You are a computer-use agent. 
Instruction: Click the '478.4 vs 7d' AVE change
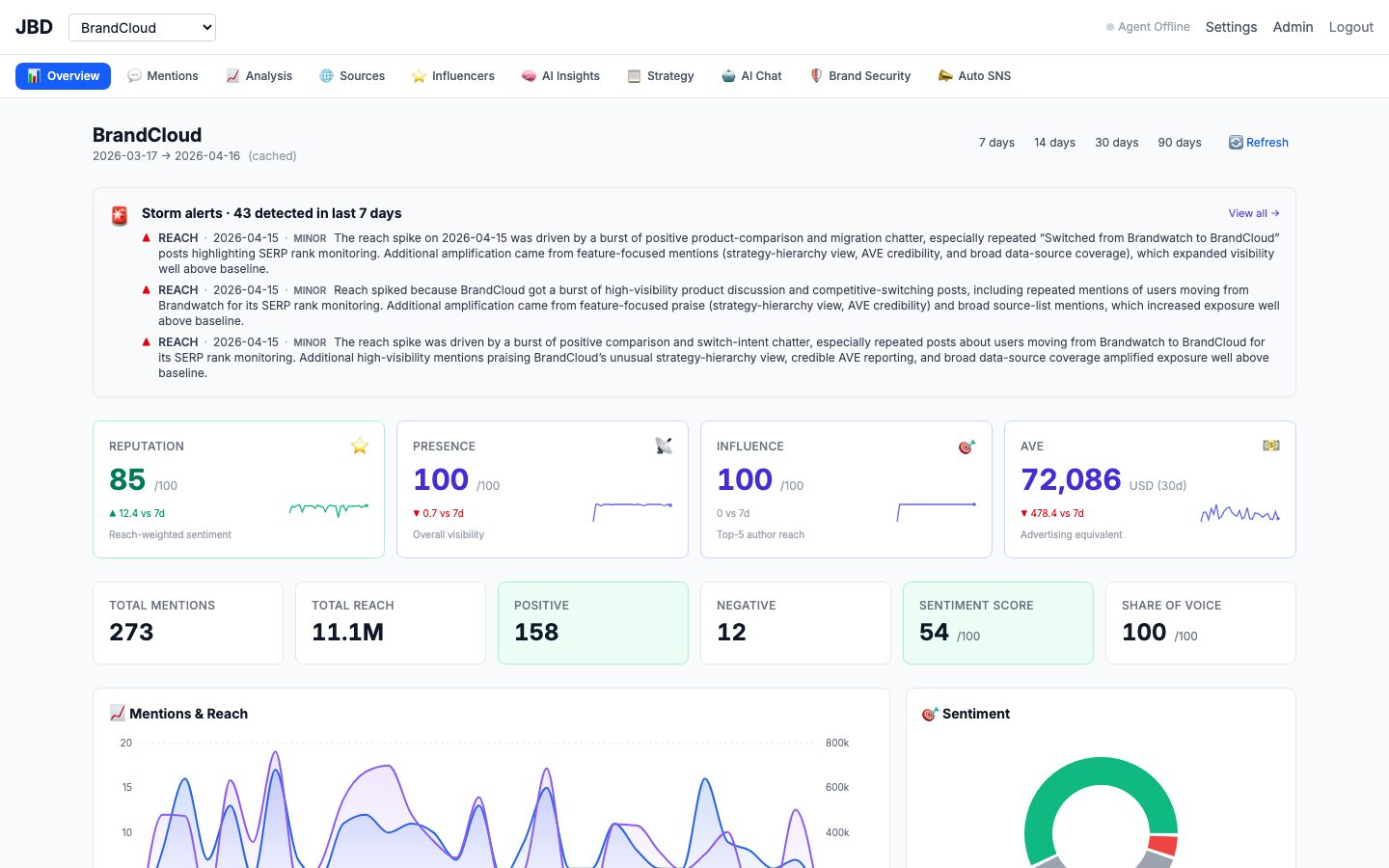[x=1052, y=513]
